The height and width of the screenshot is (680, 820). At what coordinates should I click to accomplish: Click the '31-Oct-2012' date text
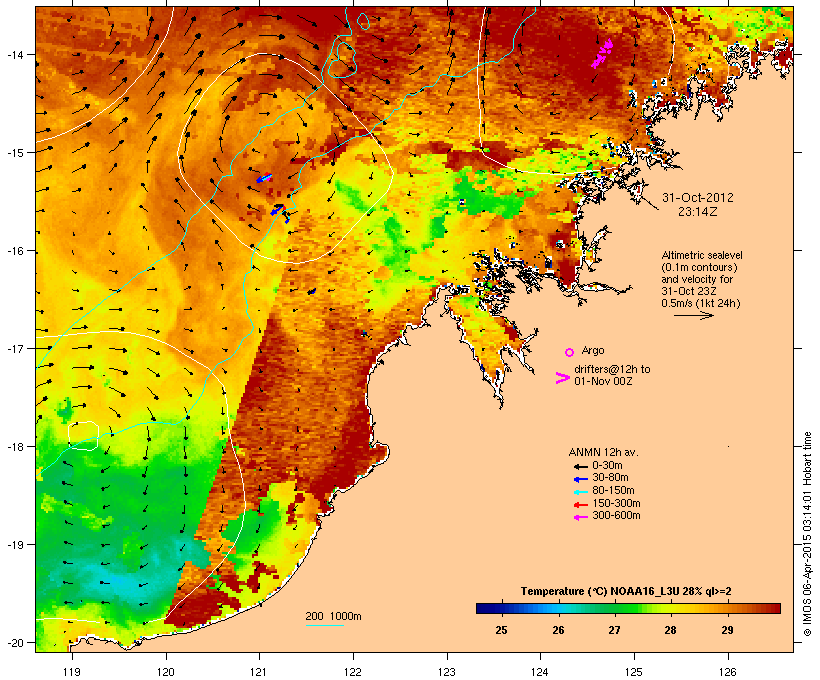[698, 198]
